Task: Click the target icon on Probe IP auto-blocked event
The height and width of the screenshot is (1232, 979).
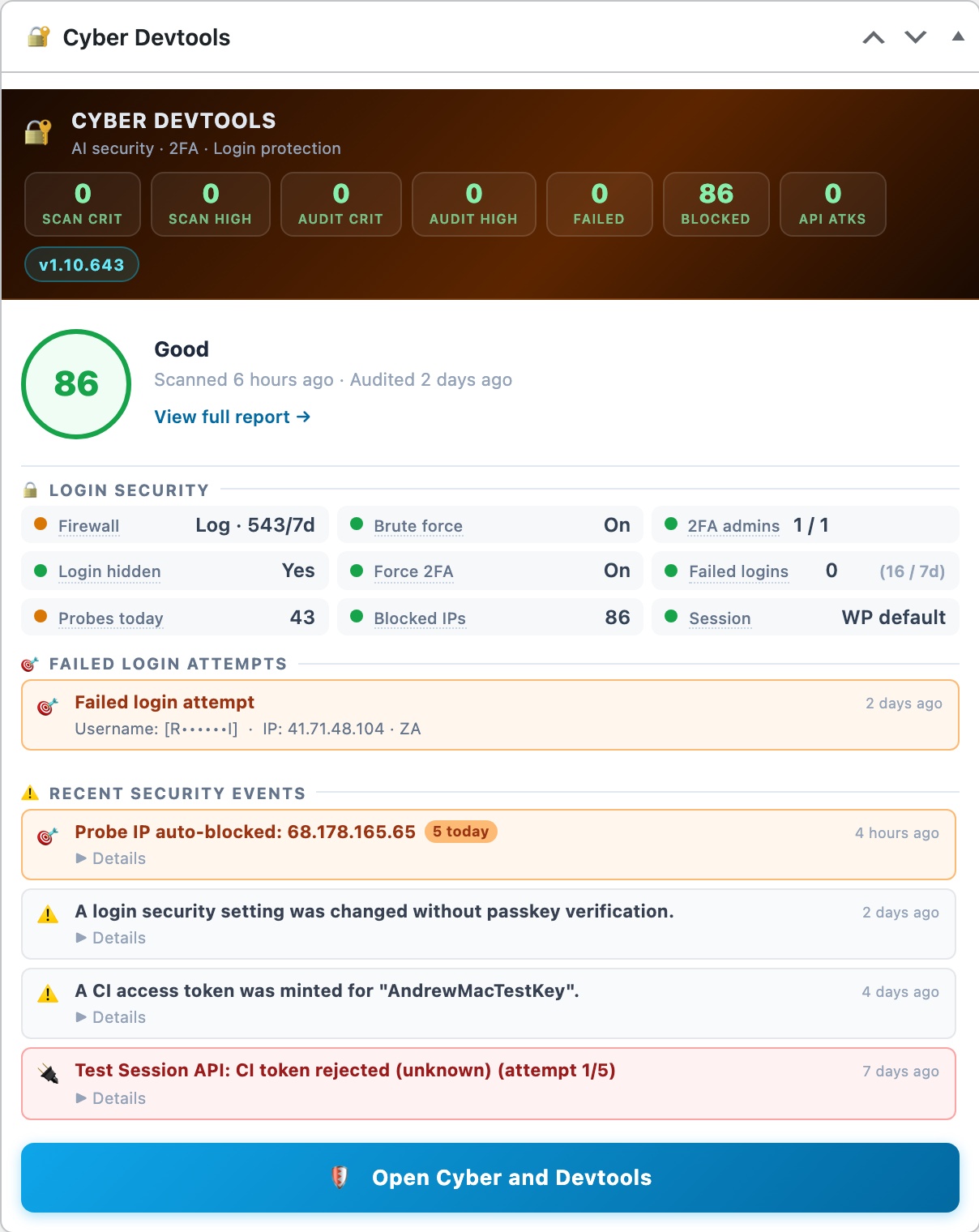Action: (x=48, y=836)
